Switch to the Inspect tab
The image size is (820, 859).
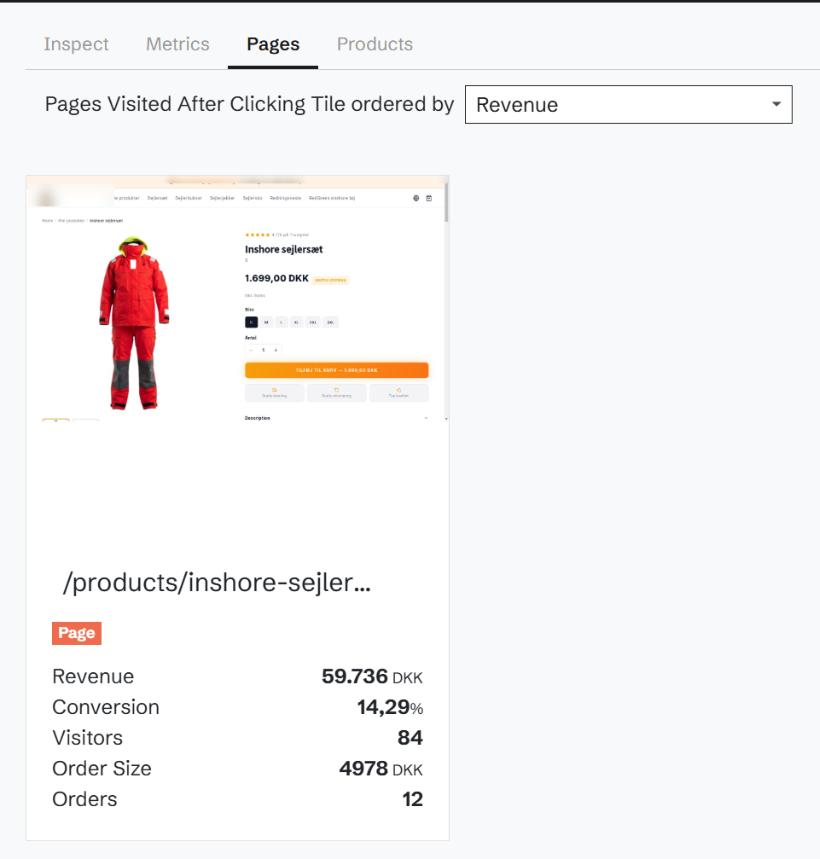[x=76, y=44]
